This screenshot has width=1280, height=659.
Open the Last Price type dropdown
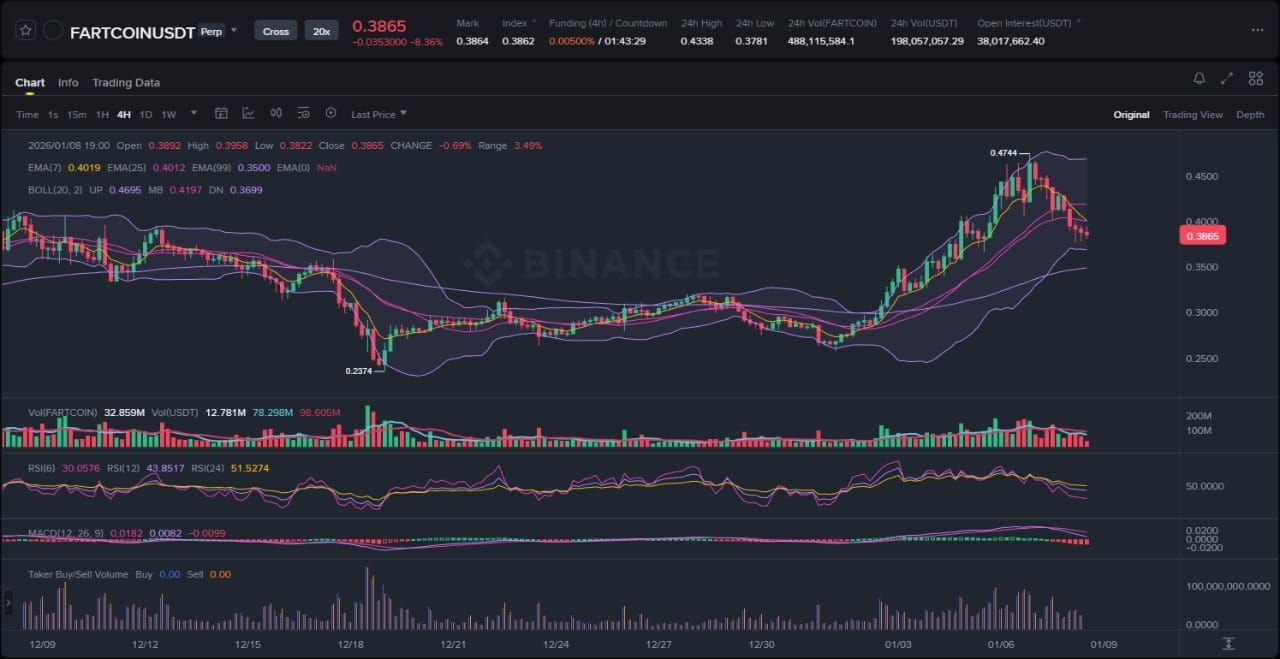(x=379, y=114)
